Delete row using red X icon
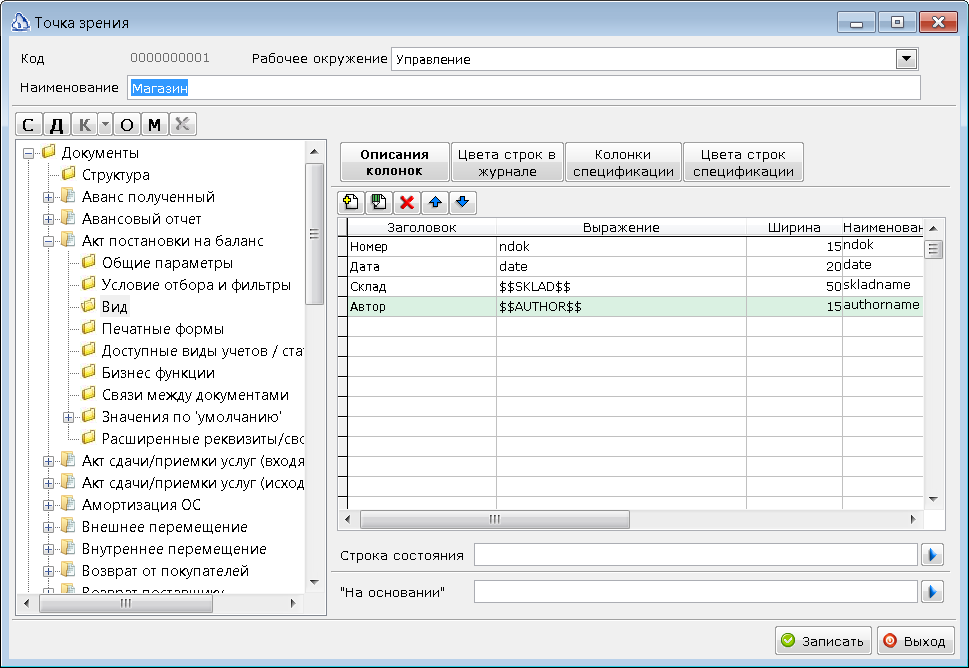Screen dimensions: 969x668 (407, 203)
